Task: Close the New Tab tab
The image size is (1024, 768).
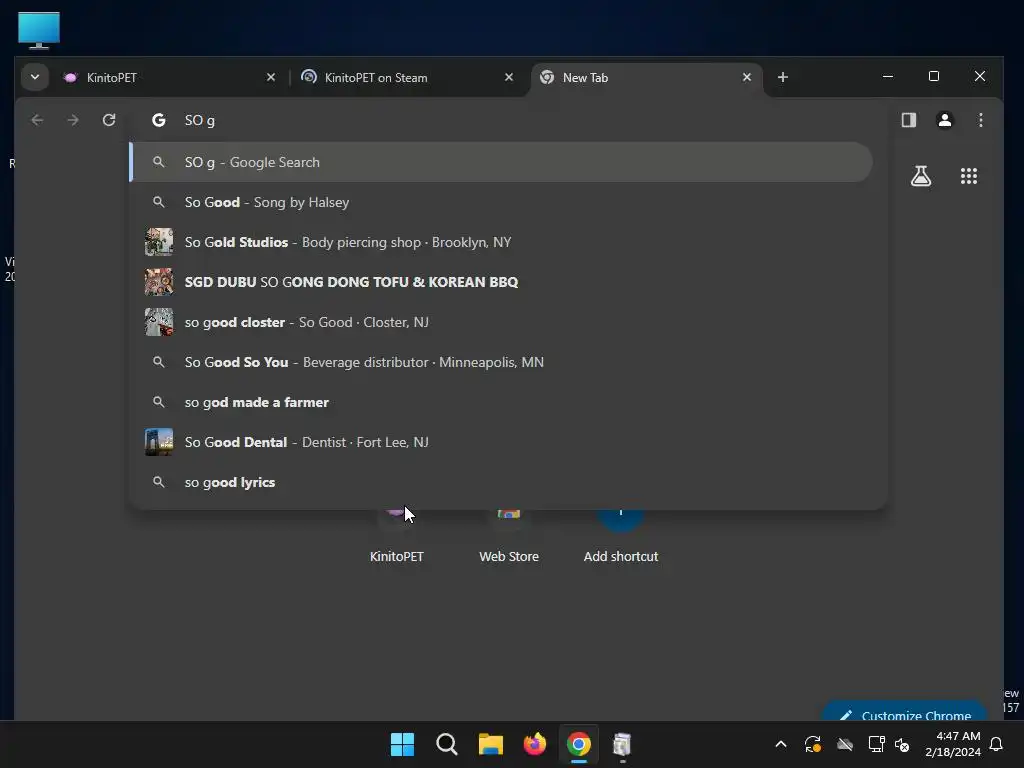Action: pyautogui.click(x=746, y=77)
